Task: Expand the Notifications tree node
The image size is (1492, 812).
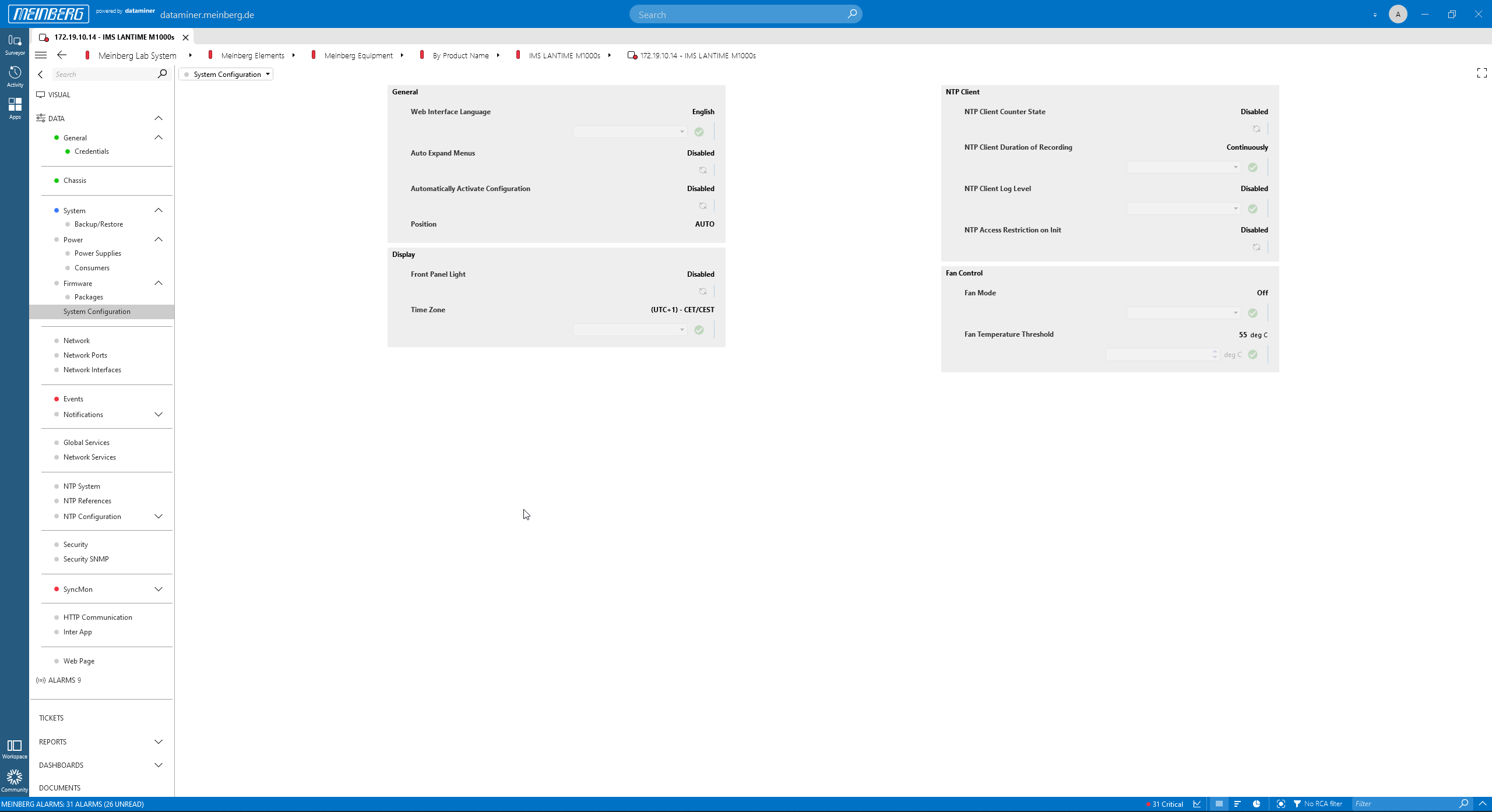Action: click(159, 415)
